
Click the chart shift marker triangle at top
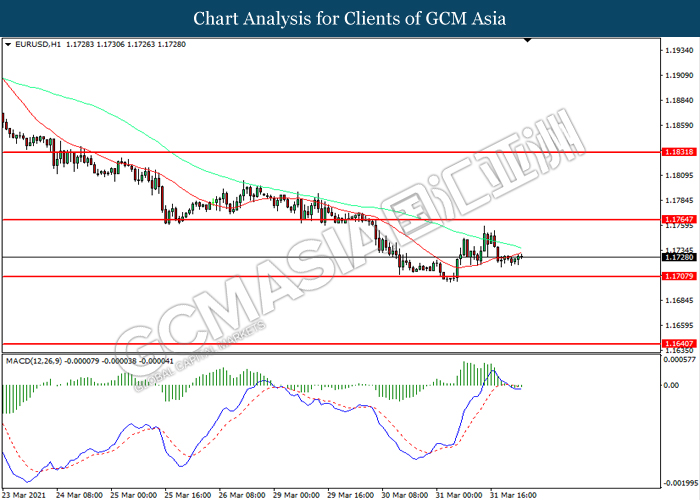(528, 41)
